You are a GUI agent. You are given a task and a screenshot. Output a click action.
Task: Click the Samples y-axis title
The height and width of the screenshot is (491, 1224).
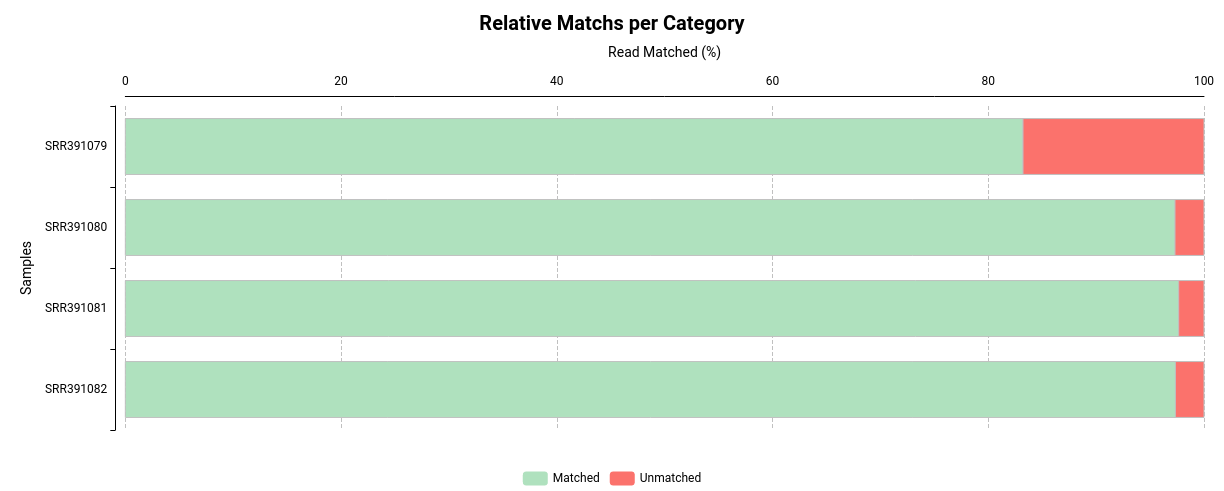click(27, 268)
